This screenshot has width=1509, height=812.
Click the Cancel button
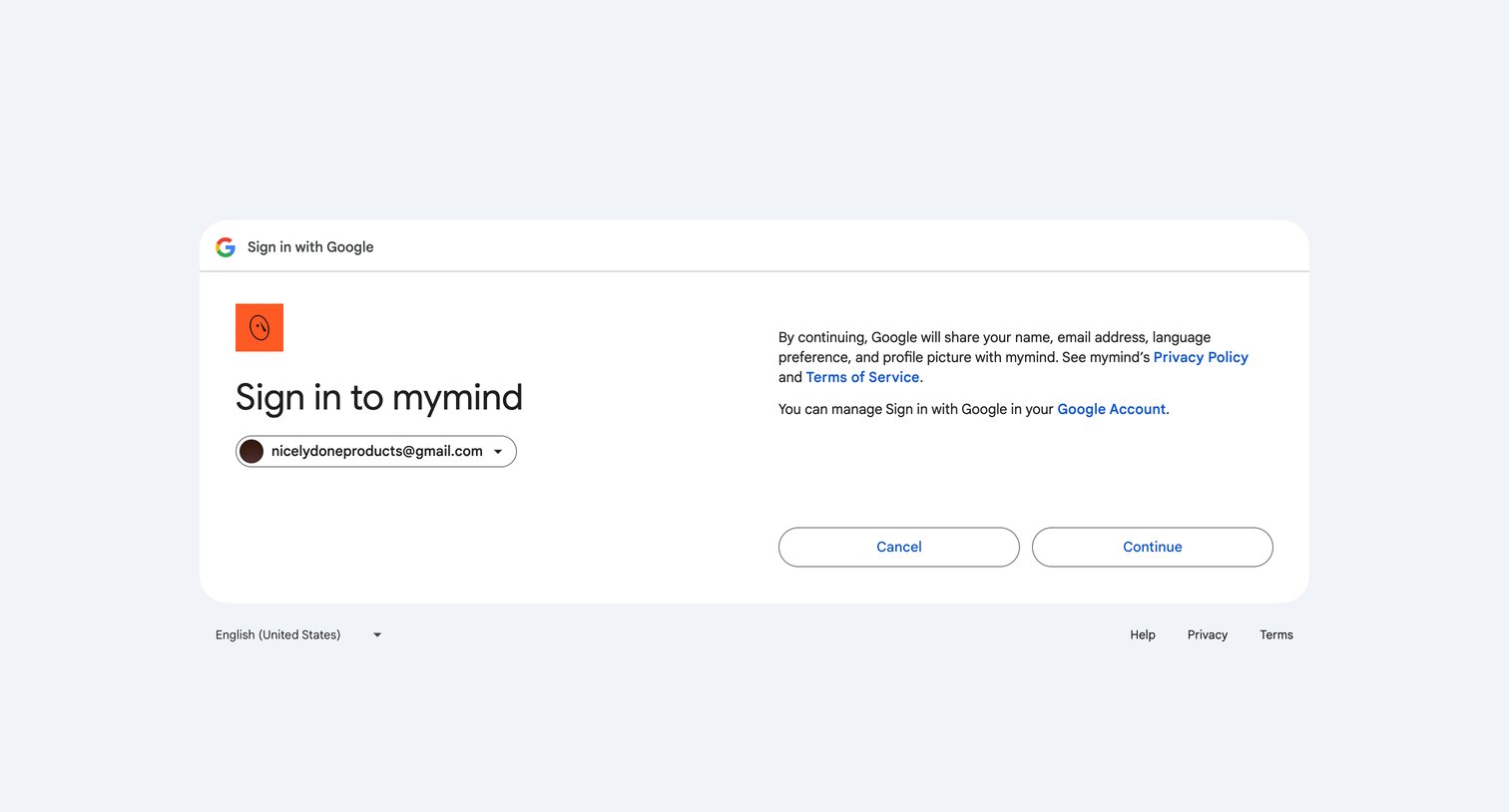(x=899, y=547)
